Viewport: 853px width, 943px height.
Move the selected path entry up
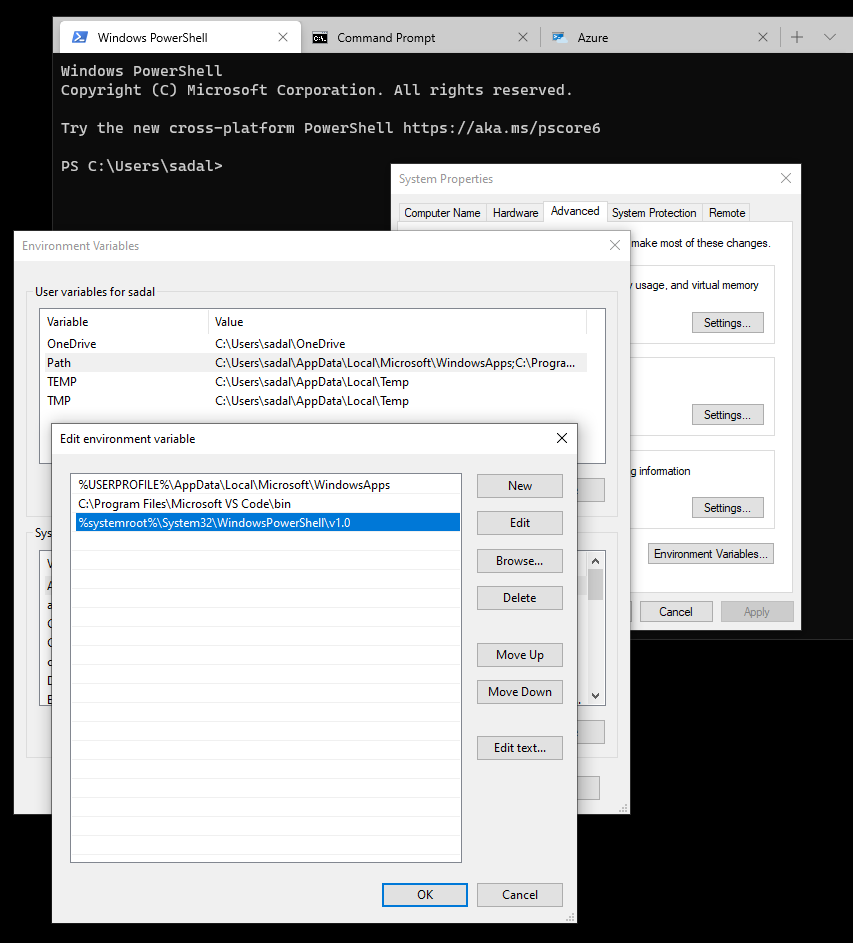[x=519, y=654]
